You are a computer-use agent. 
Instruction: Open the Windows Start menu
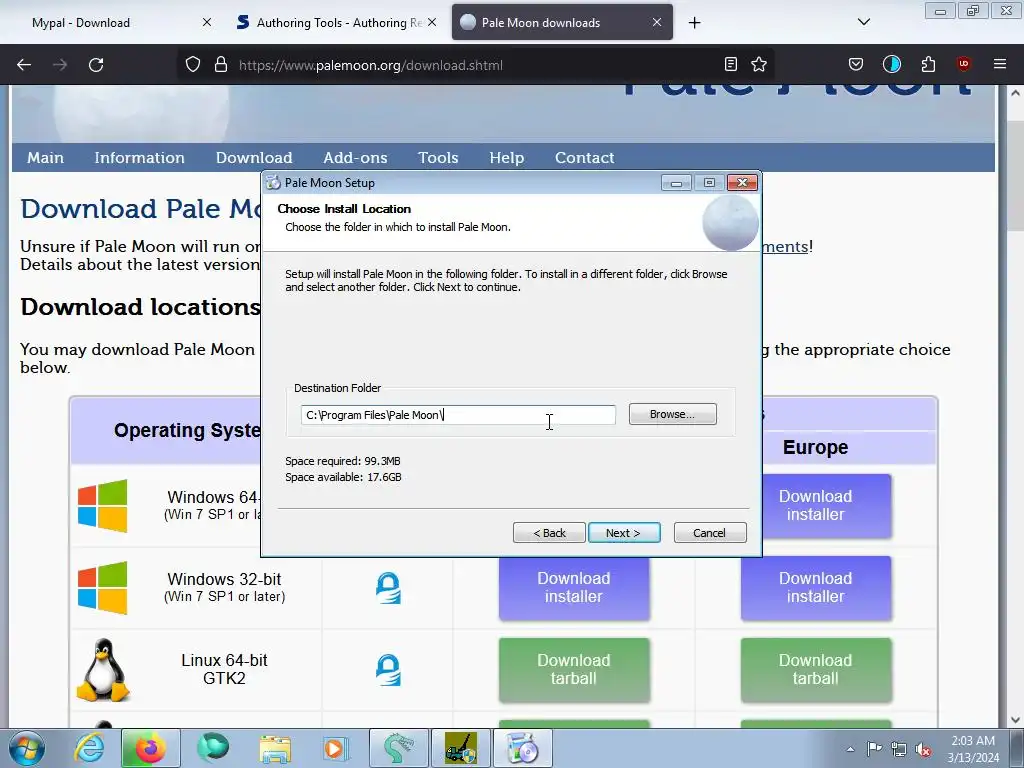coord(26,748)
